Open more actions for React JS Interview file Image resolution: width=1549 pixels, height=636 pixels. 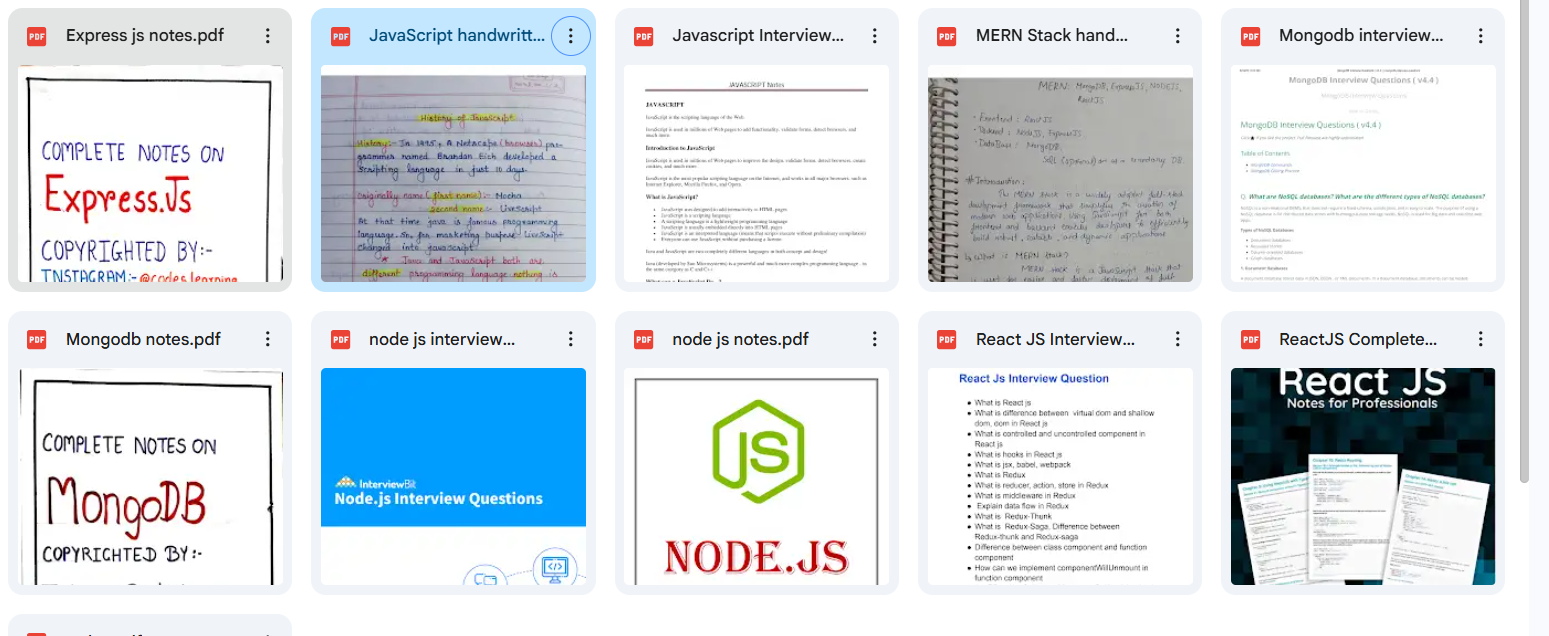[x=1177, y=340]
